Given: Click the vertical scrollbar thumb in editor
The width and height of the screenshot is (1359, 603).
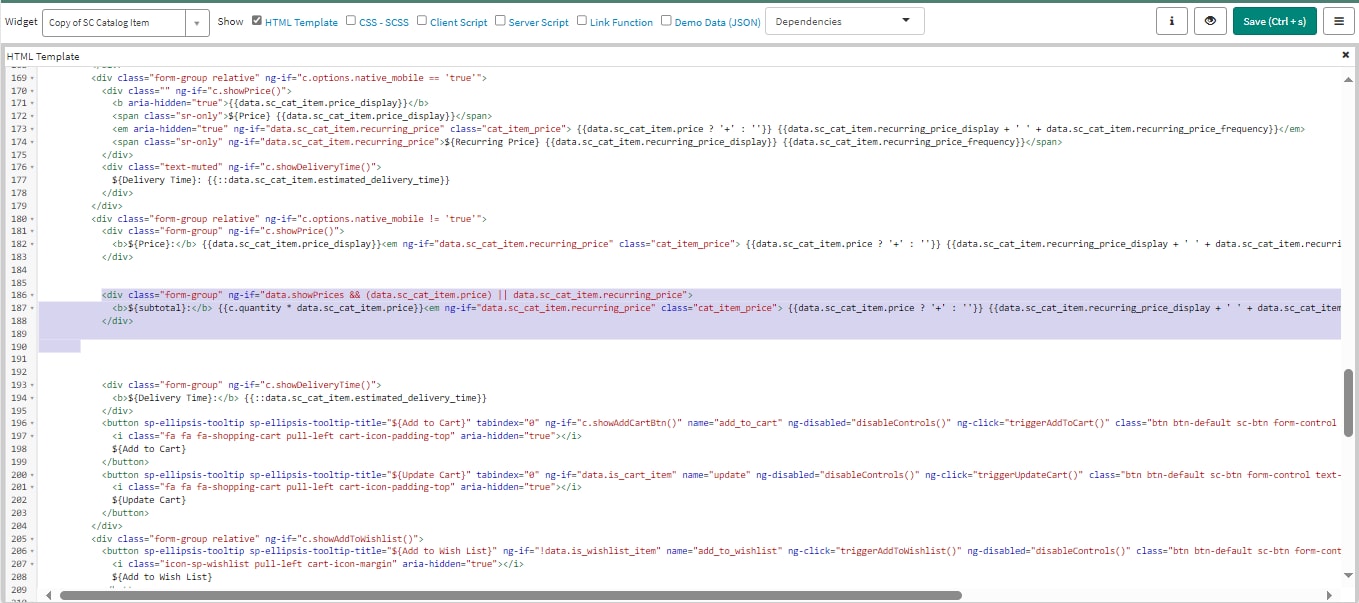Looking at the screenshot, I should (x=1349, y=402).
